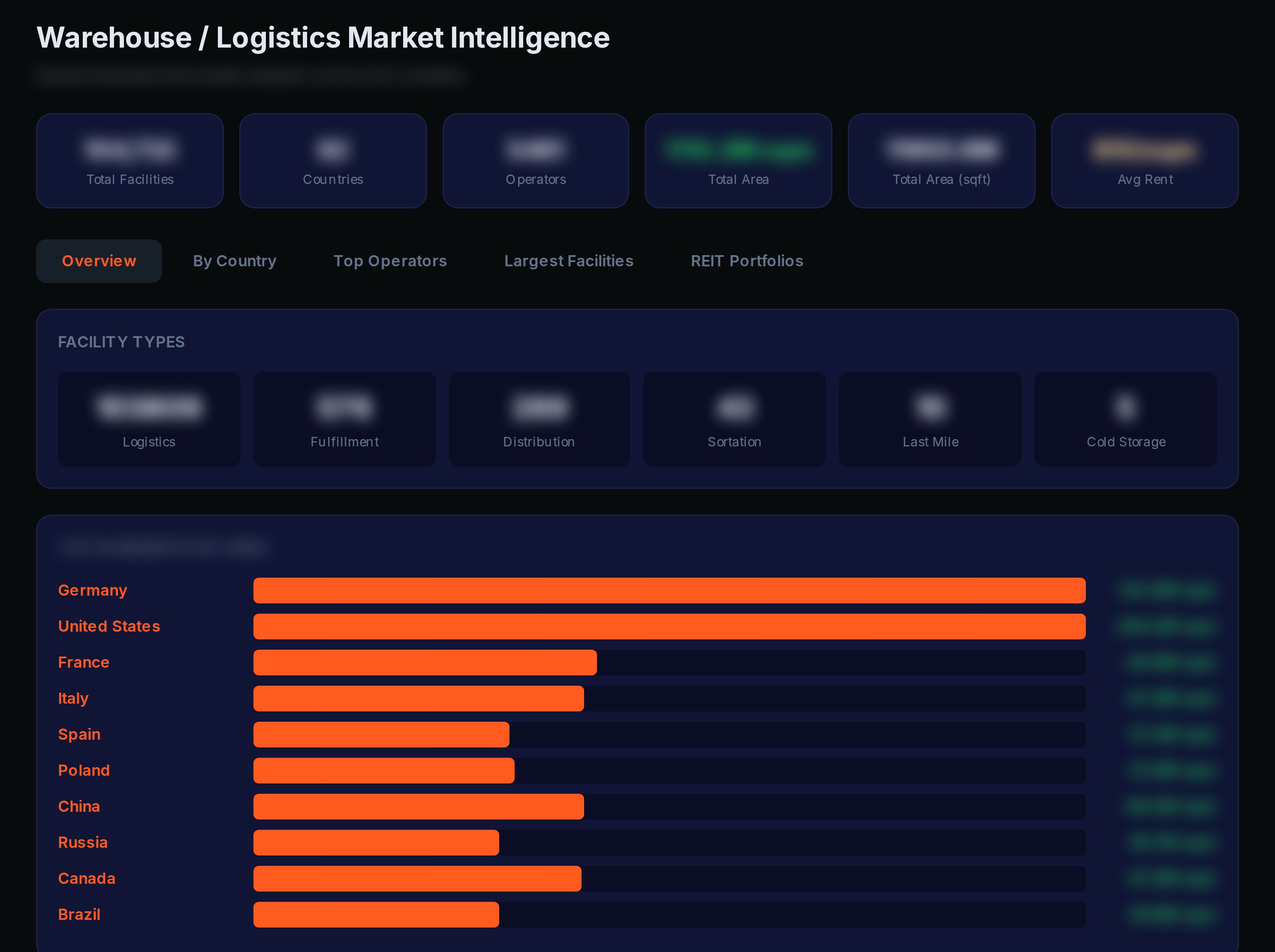Click the Germany country label
The height and width of the screenshot is (952, 1275).
pyautogui.click(x=93, y=590)
